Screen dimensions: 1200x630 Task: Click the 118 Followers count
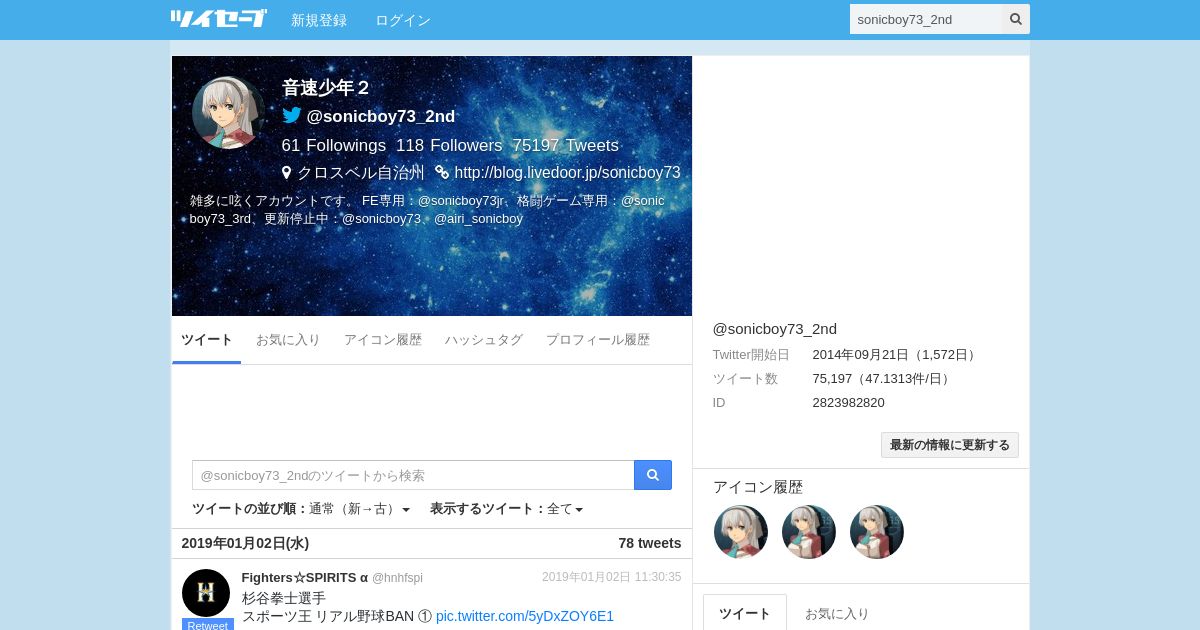tap(449, 146)
